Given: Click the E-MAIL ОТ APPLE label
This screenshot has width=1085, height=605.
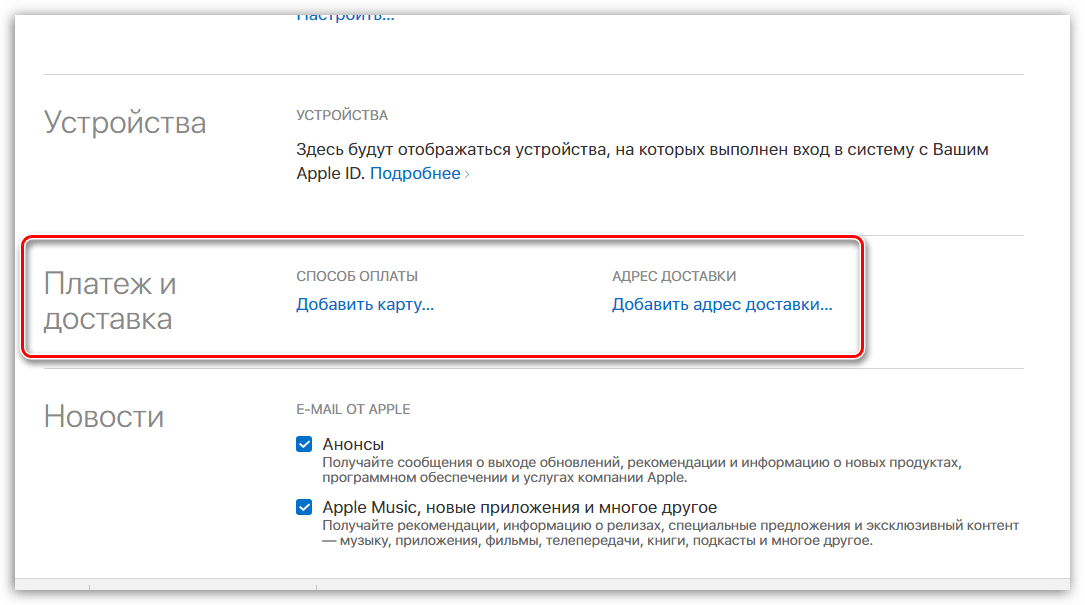Looking at the screenshot, I should (x=353, y=409).
